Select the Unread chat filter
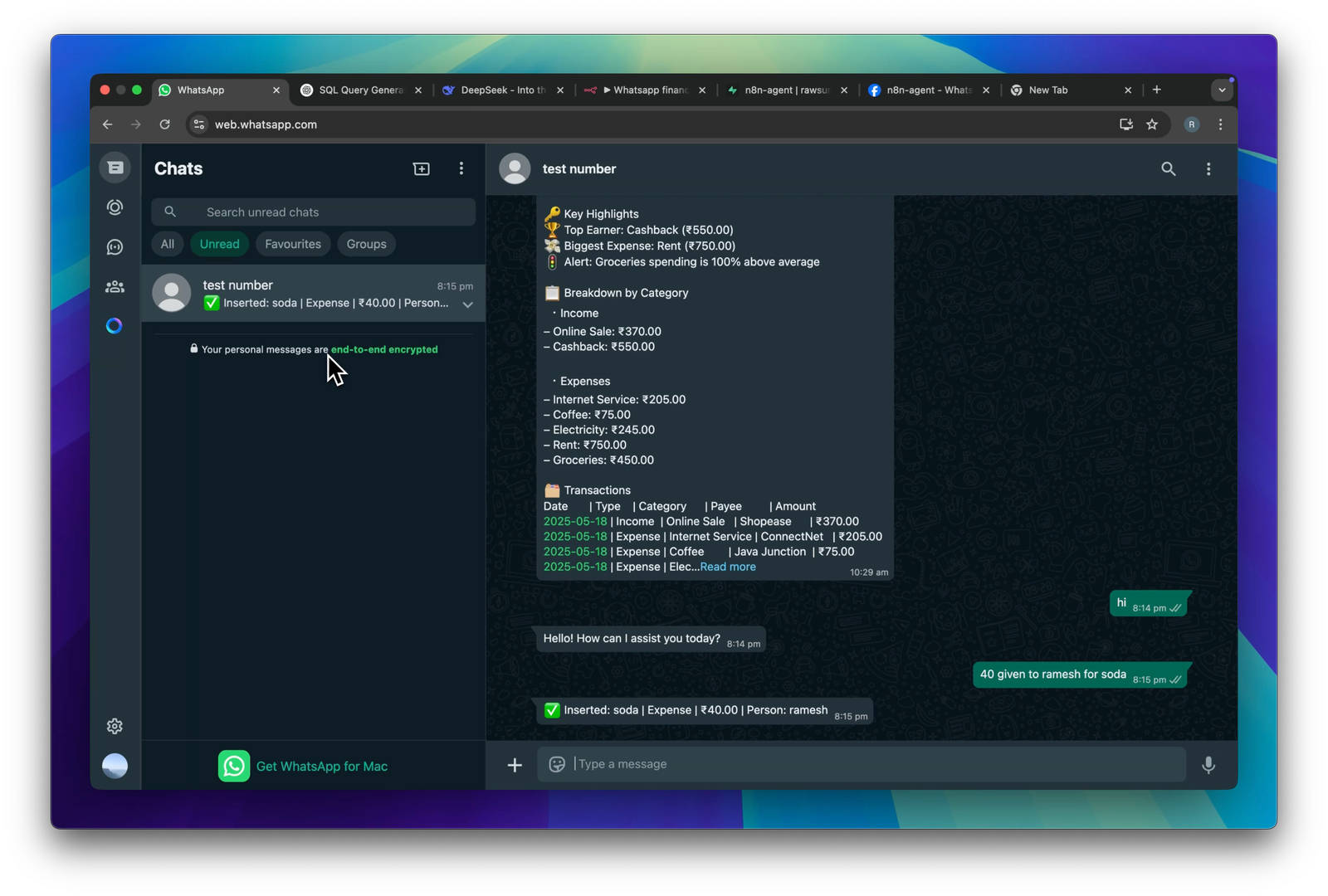 [219, 244]
